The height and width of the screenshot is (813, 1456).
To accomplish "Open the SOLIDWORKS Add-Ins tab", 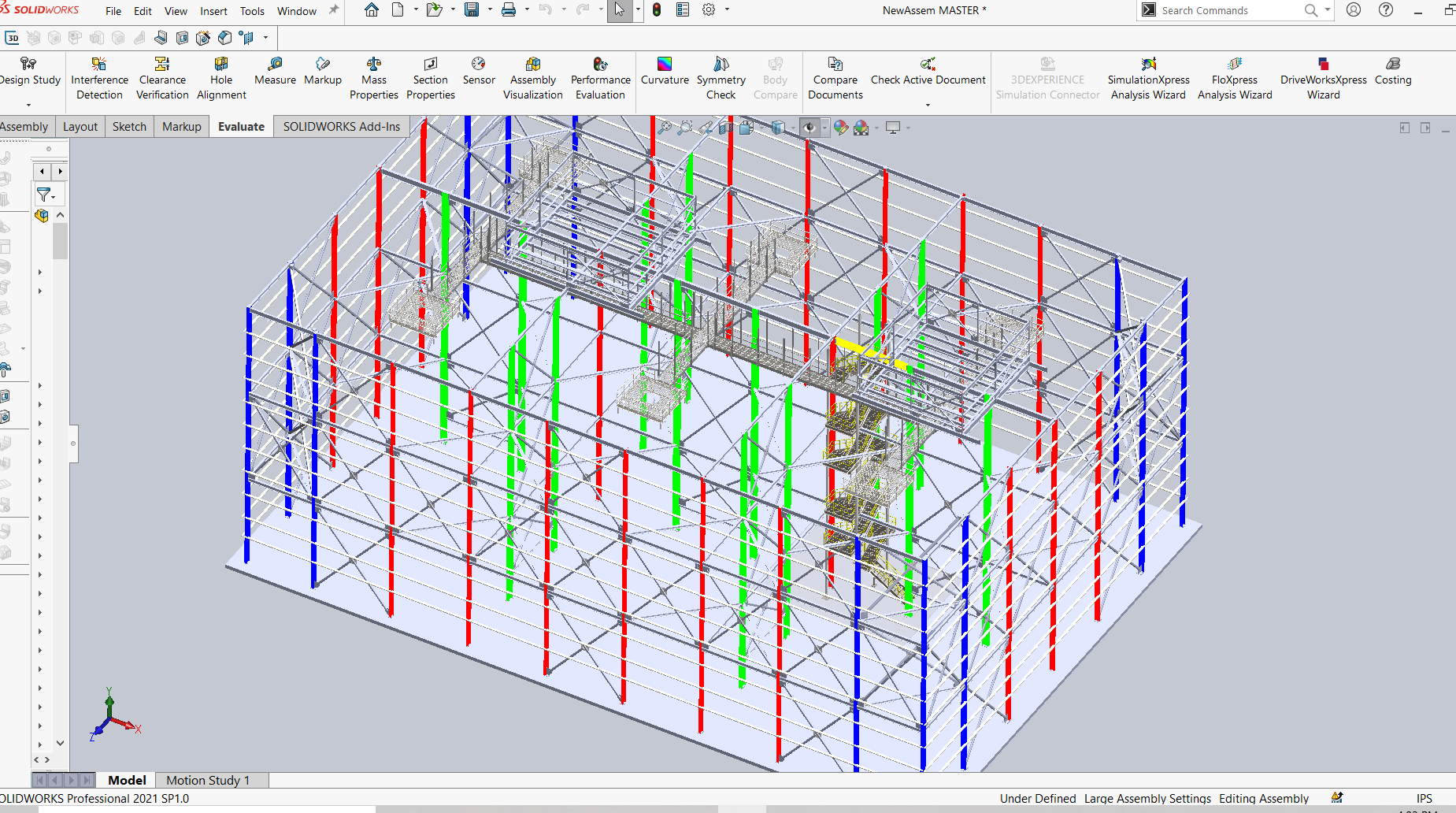I will 342,126.
